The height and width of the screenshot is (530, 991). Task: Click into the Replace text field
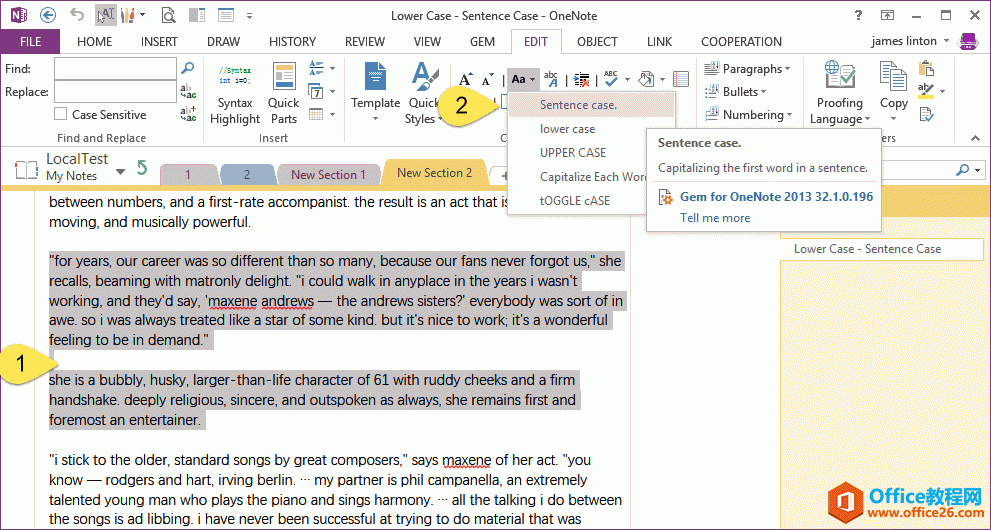coord(115,92)
